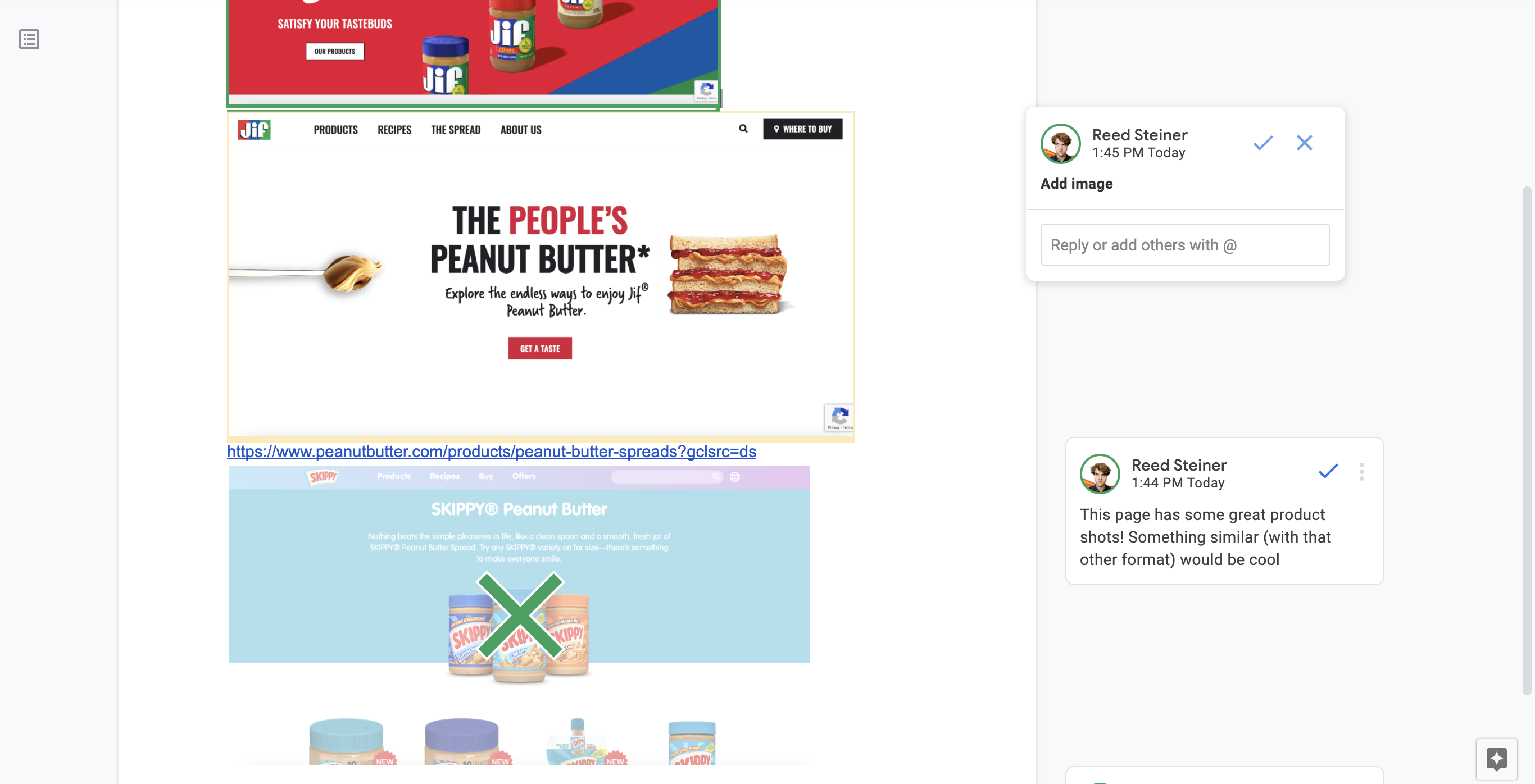The width and height of the screenshot is (1535, 784).
Task: Click the Explore star icon button
Action: coord(1496,759)
